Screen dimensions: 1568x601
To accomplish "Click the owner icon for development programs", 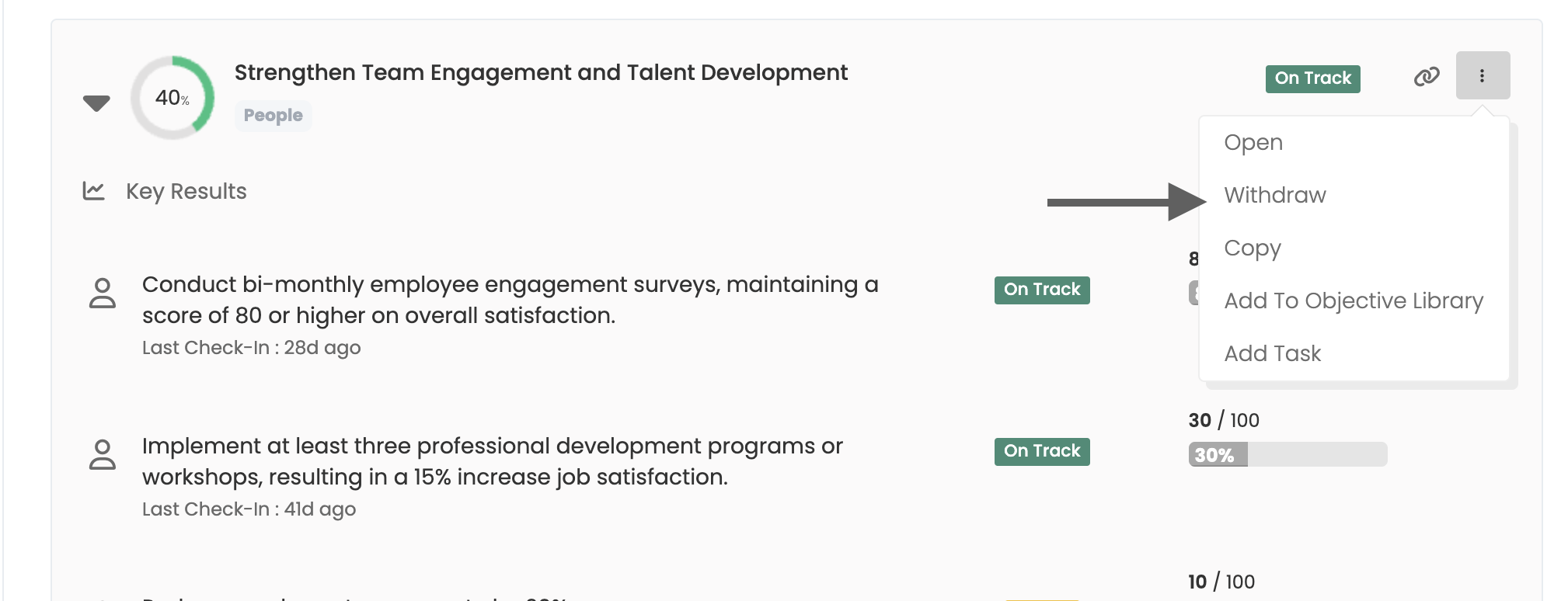I will tap(103, 455).
